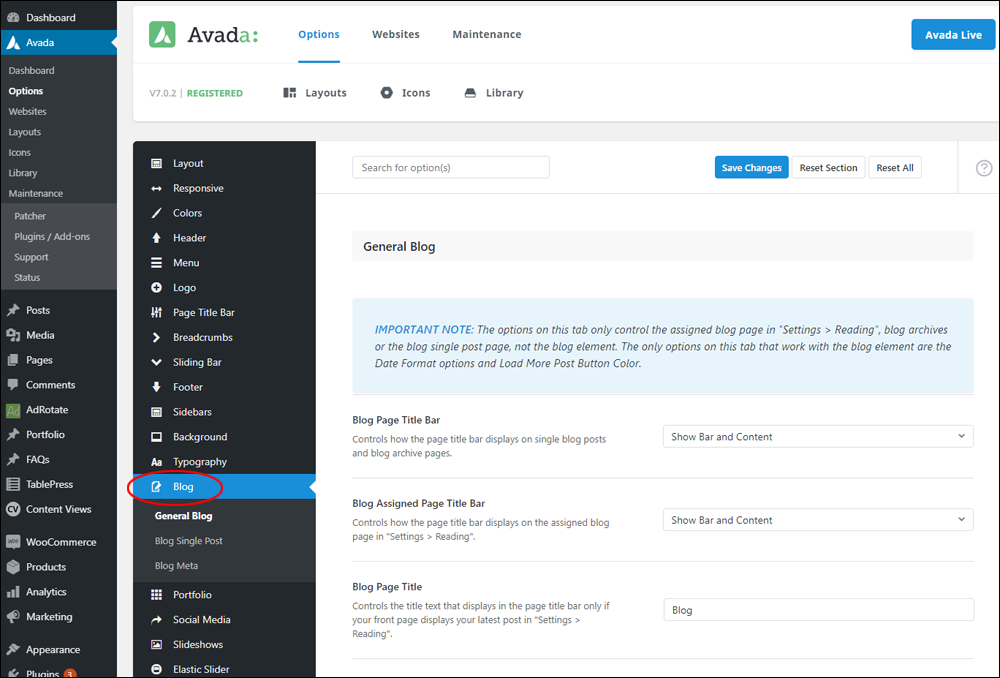This screenshot has height=678, width=1000.
Task: Click the Reset All button
Action: click(895, 168)
